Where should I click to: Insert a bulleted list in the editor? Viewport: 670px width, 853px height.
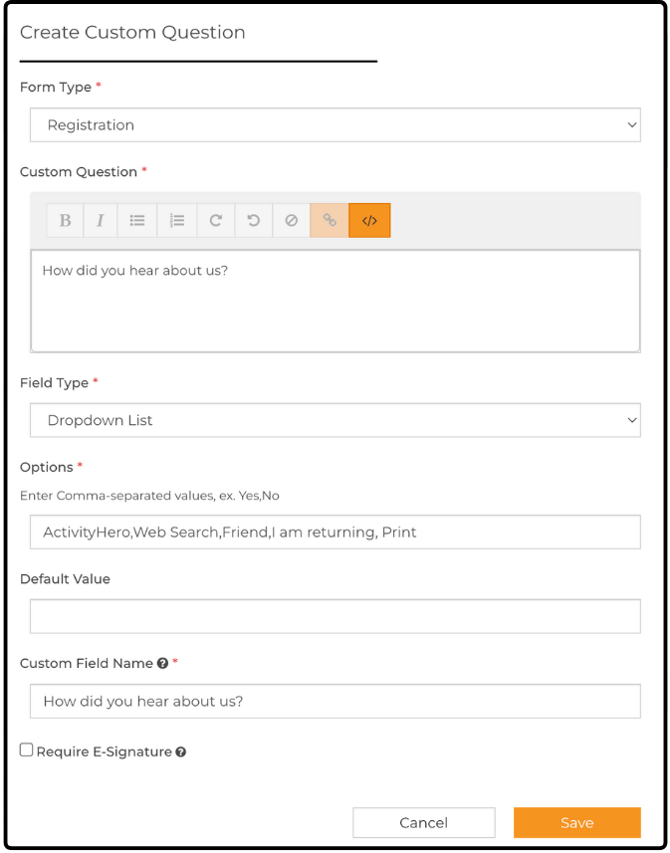(137, 220)
